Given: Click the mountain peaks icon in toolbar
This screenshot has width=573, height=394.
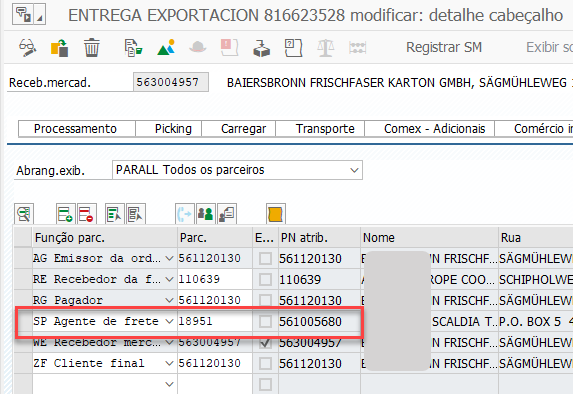Looking at the screenshot, I should (166, 48).
